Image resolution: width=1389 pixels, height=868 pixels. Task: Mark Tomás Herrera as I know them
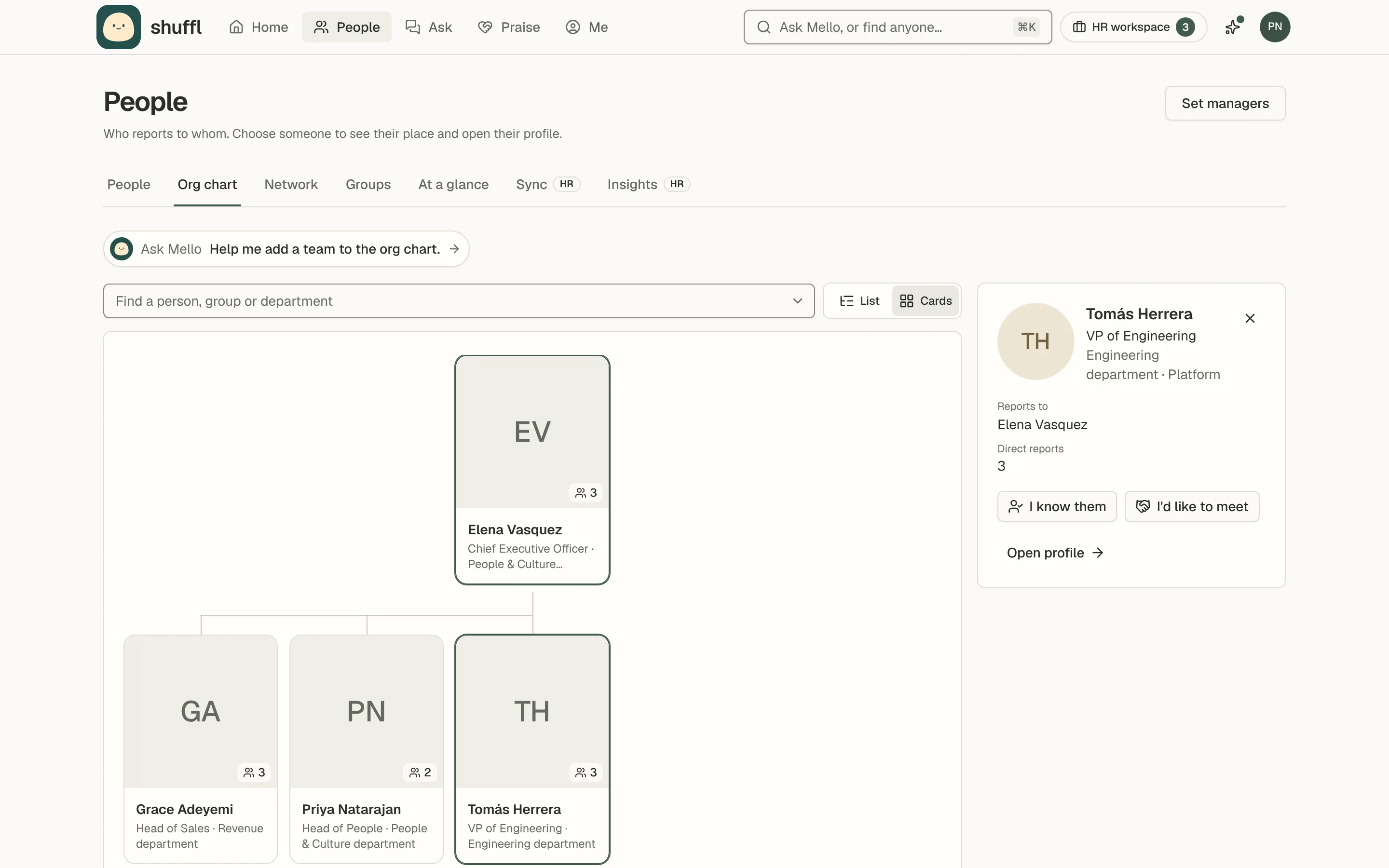point(1057,506)
